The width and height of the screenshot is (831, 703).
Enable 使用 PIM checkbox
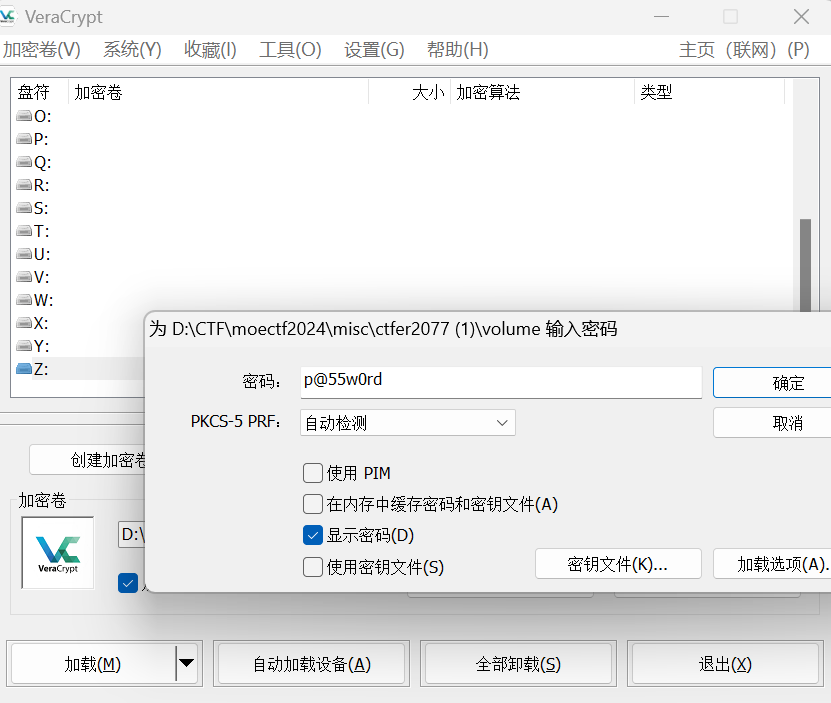313,473
